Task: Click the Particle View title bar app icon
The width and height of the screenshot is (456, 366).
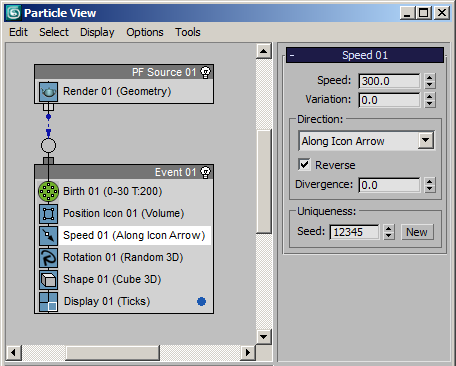Action: point(14,13)
